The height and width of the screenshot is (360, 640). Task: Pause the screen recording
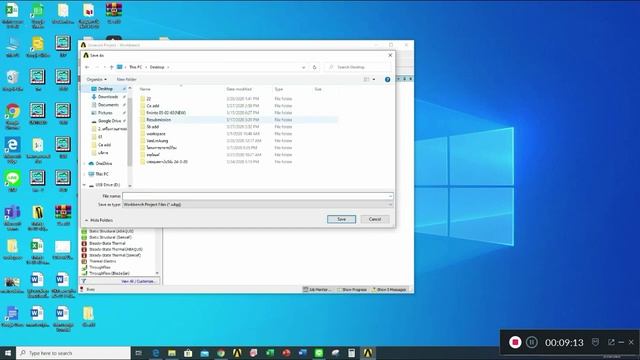pos(531,342)
